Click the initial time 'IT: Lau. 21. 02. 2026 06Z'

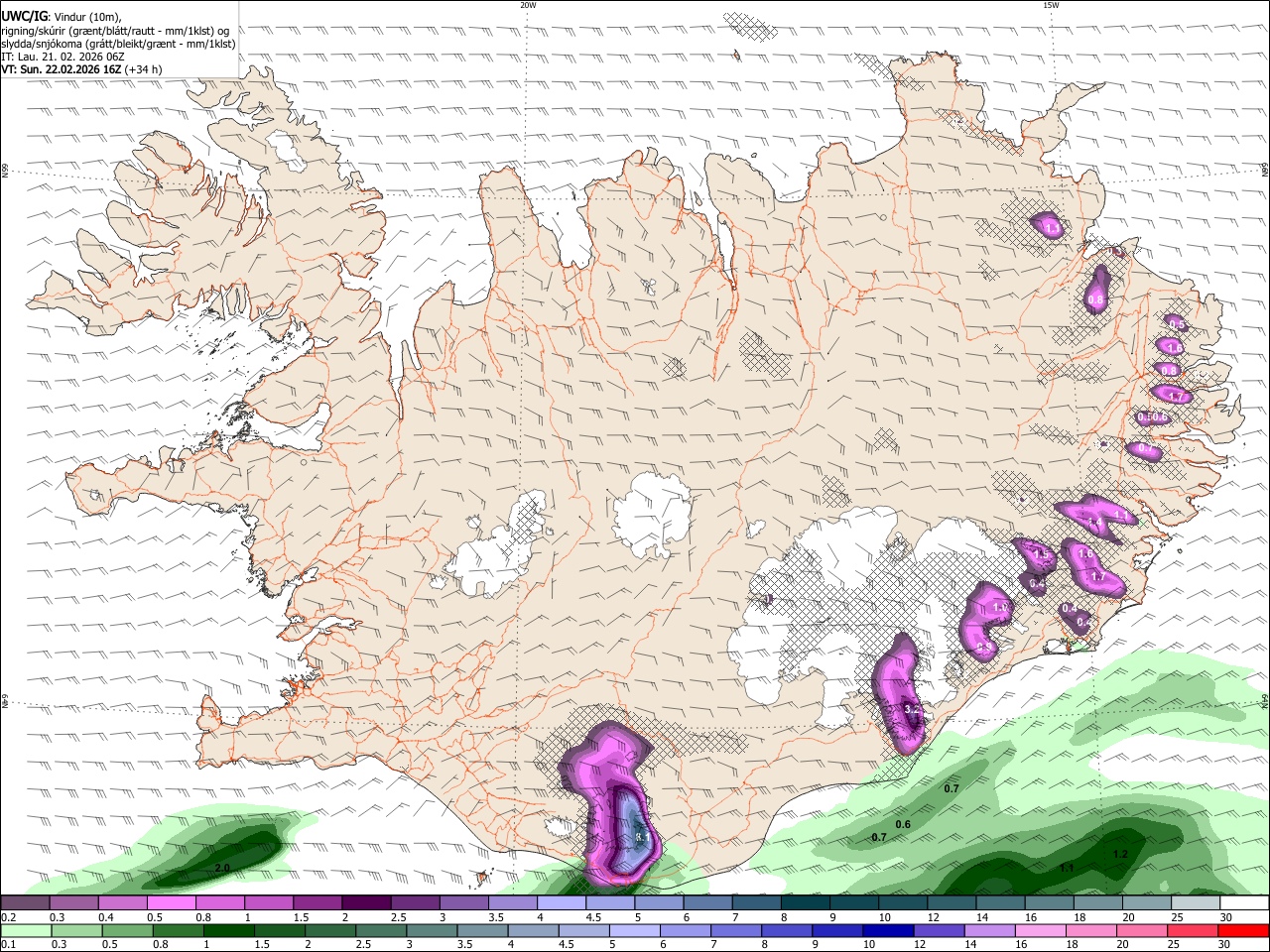(63, 57)
